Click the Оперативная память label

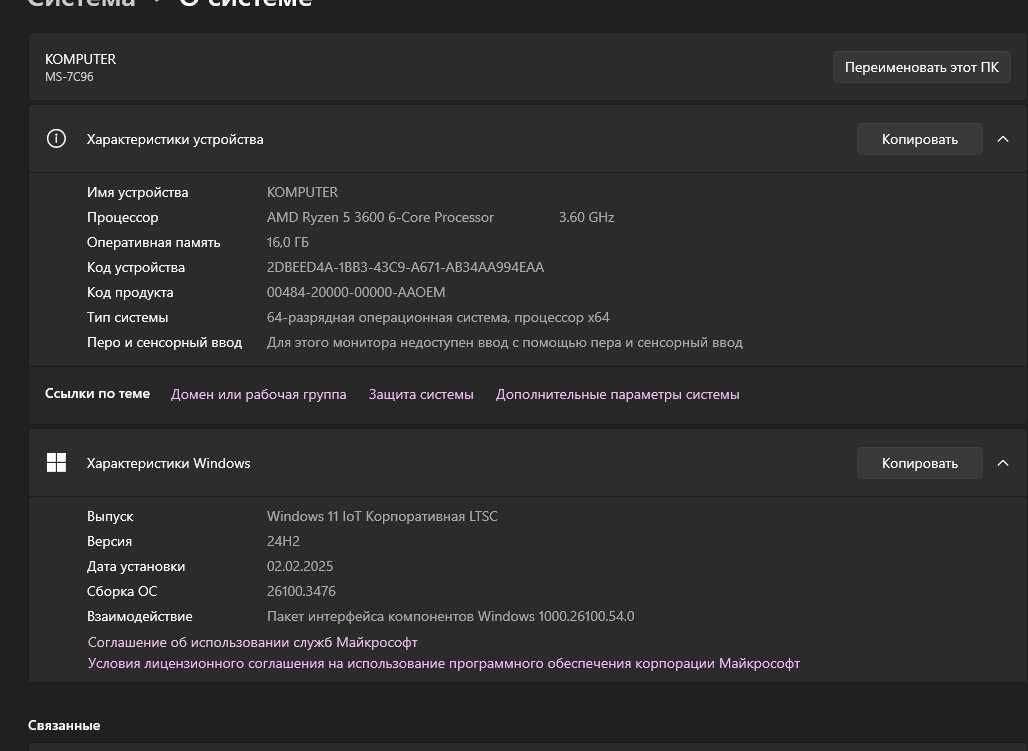(153, 242)
